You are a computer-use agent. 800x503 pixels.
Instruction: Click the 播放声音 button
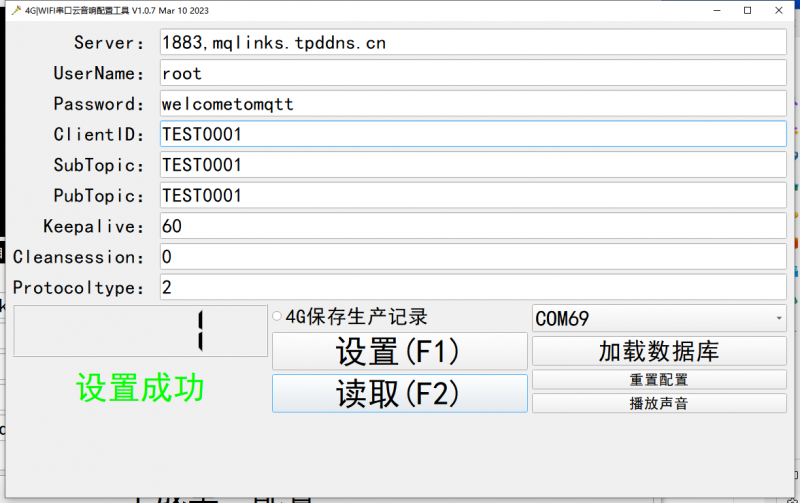pos(659,403)
